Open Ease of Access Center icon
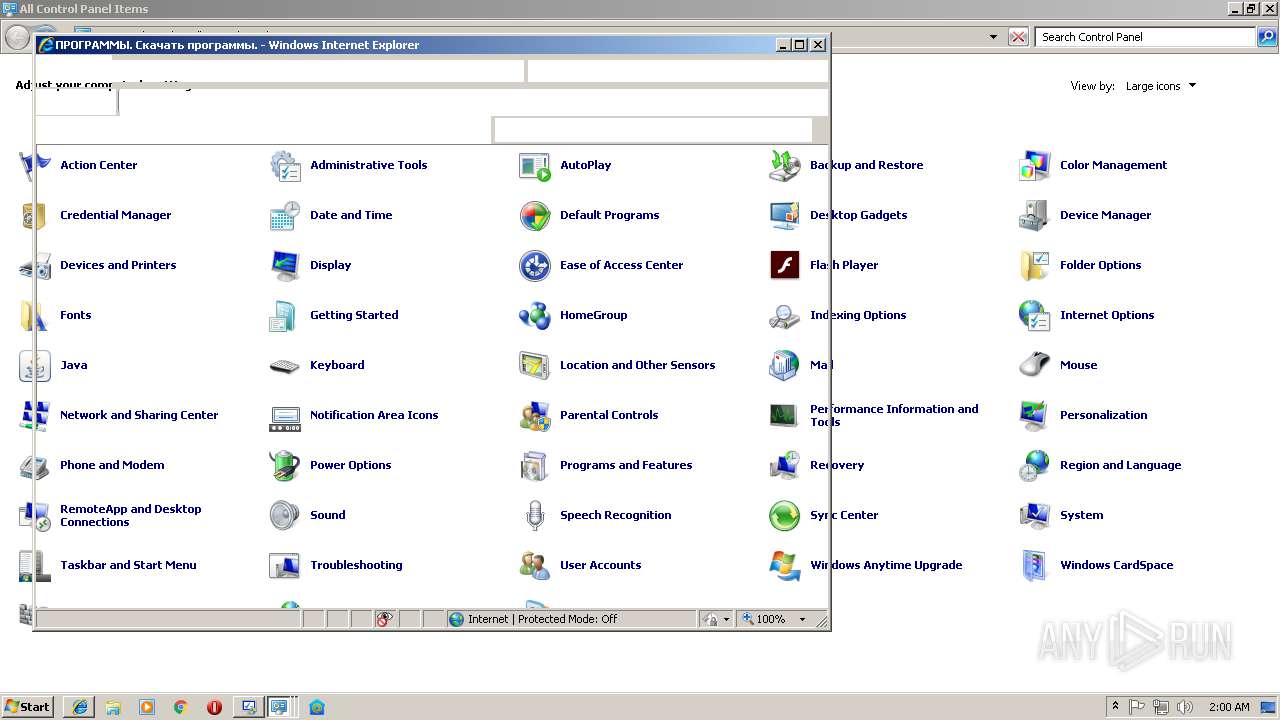Image resolution: width=1280 pixels, height=720 pixels. (535, 265)
